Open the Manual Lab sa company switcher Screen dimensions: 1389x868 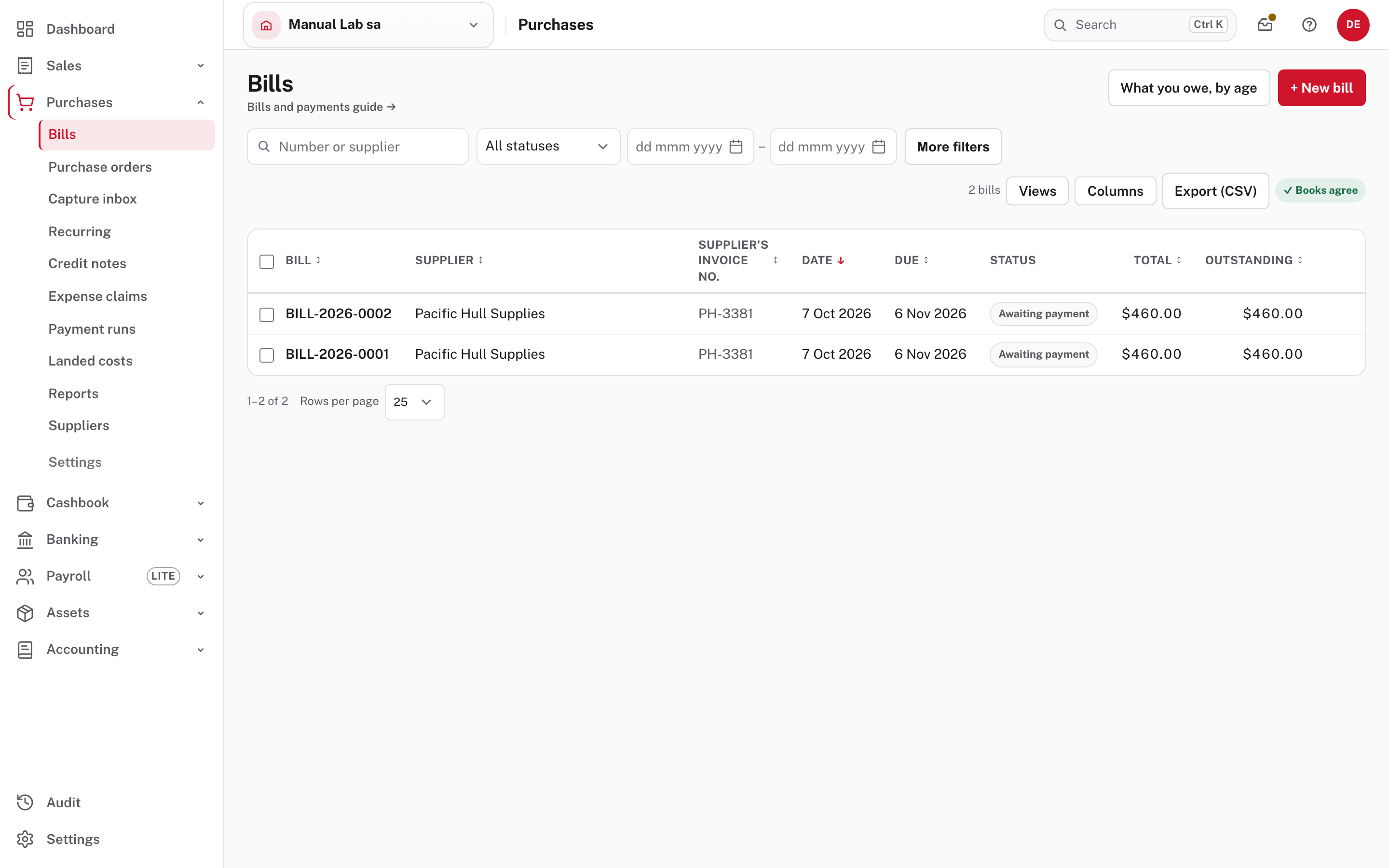pos(368,25)
